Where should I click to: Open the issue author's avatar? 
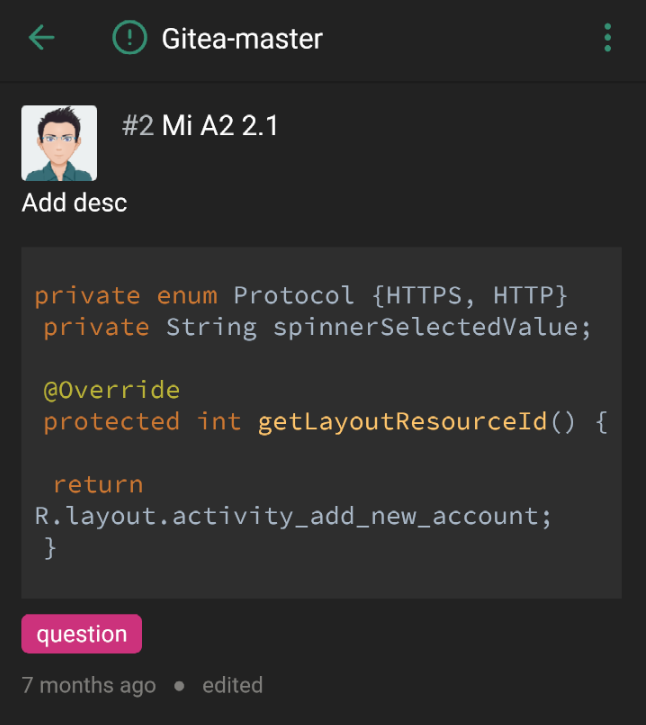[x=59, y=143]
